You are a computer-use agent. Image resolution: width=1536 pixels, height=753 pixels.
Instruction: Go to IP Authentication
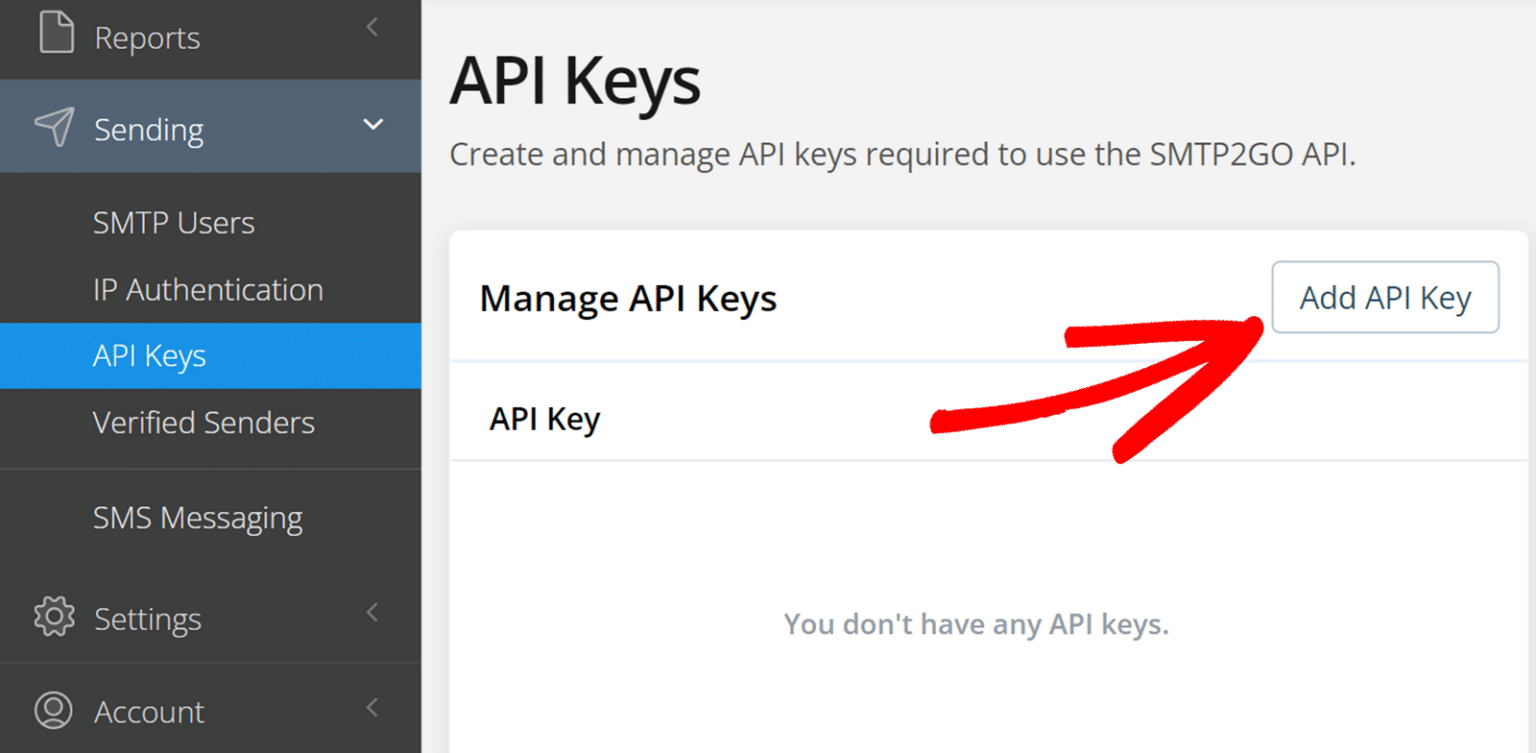208,290
